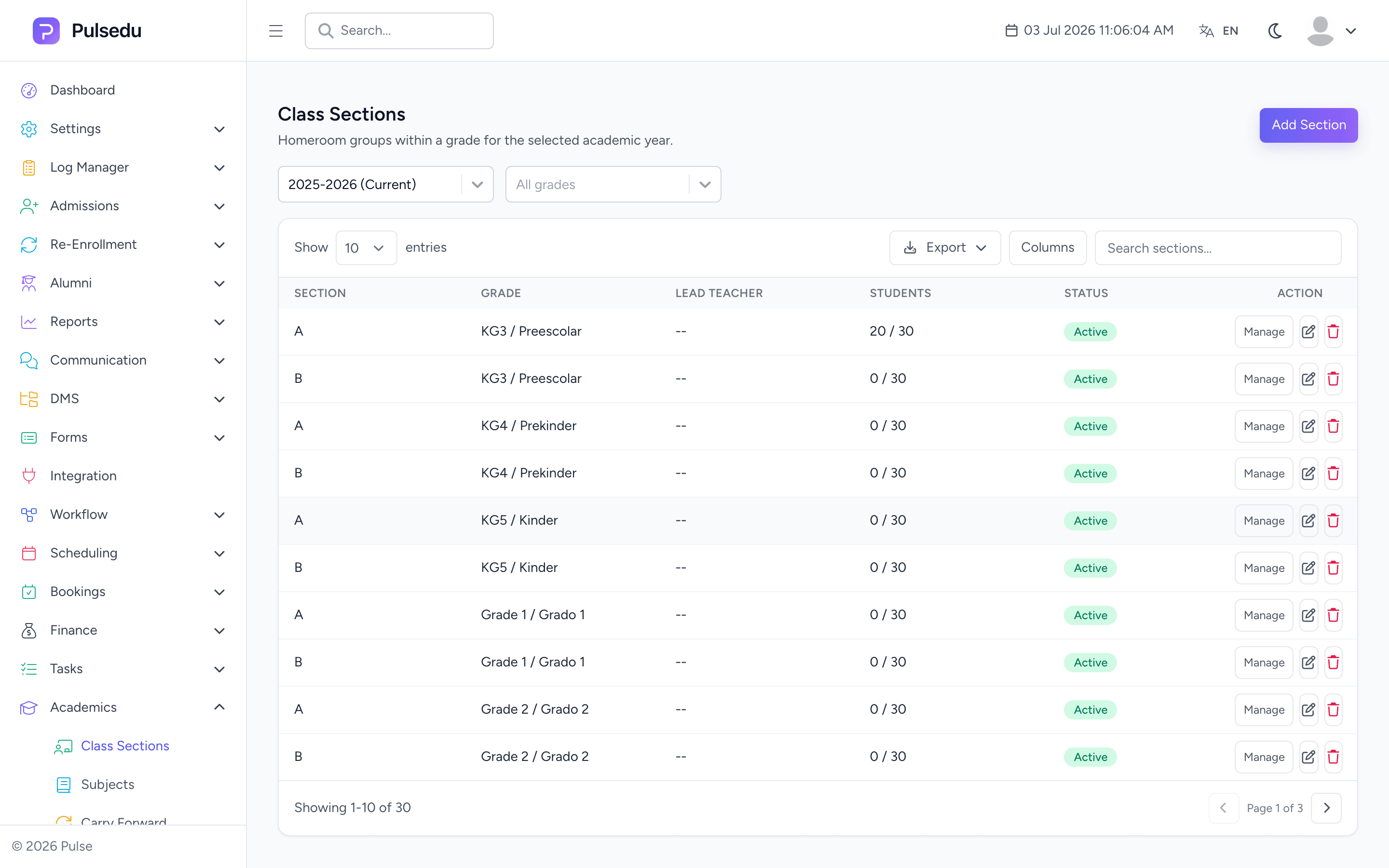Click the previous page arrow

coord(1223,808)
